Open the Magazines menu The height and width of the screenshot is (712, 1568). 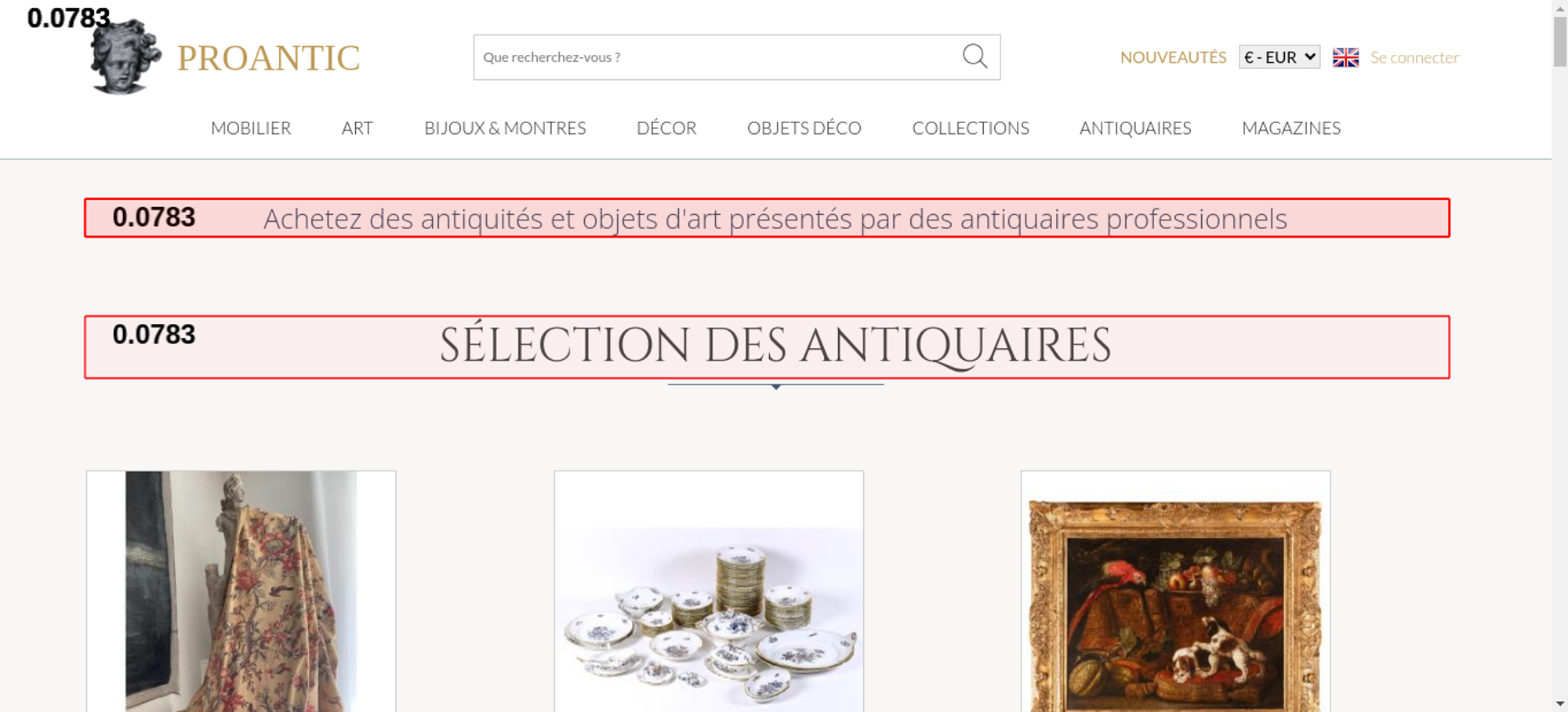[x=1291, y=128]
